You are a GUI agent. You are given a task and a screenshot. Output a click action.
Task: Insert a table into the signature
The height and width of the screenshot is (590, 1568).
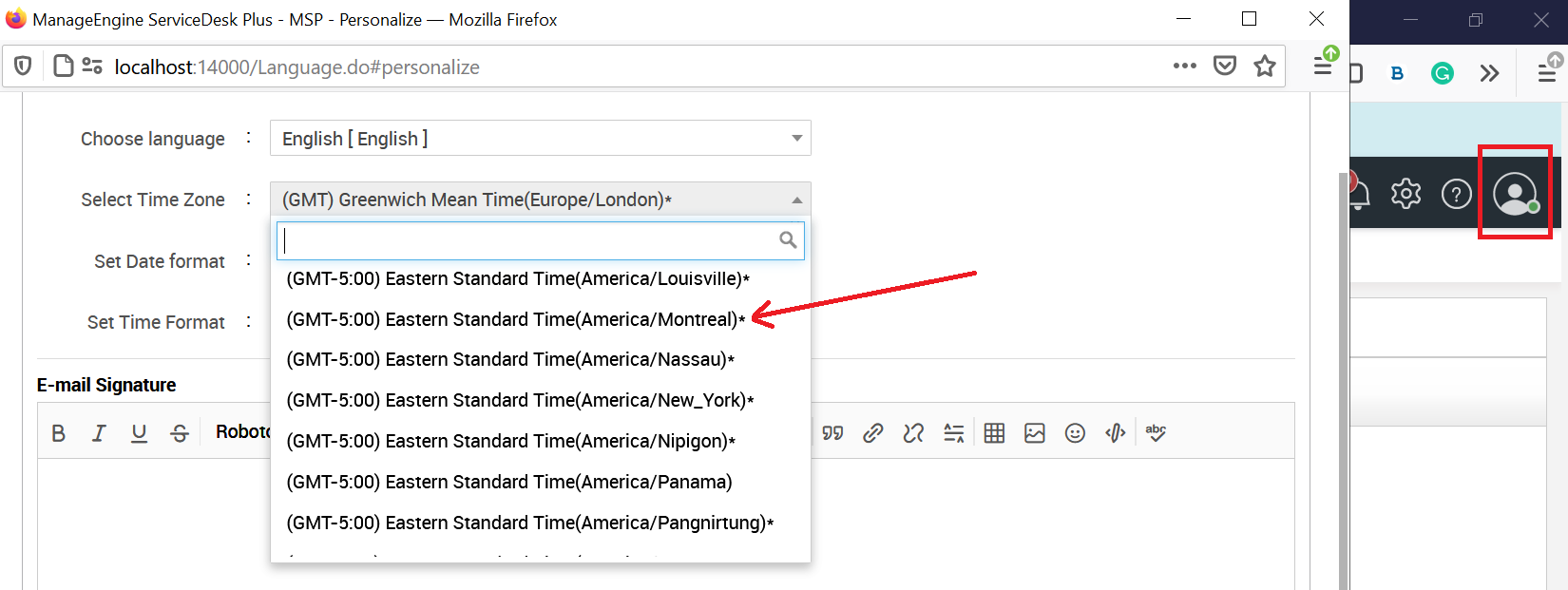pyautogui.click(x=994, y=433)
